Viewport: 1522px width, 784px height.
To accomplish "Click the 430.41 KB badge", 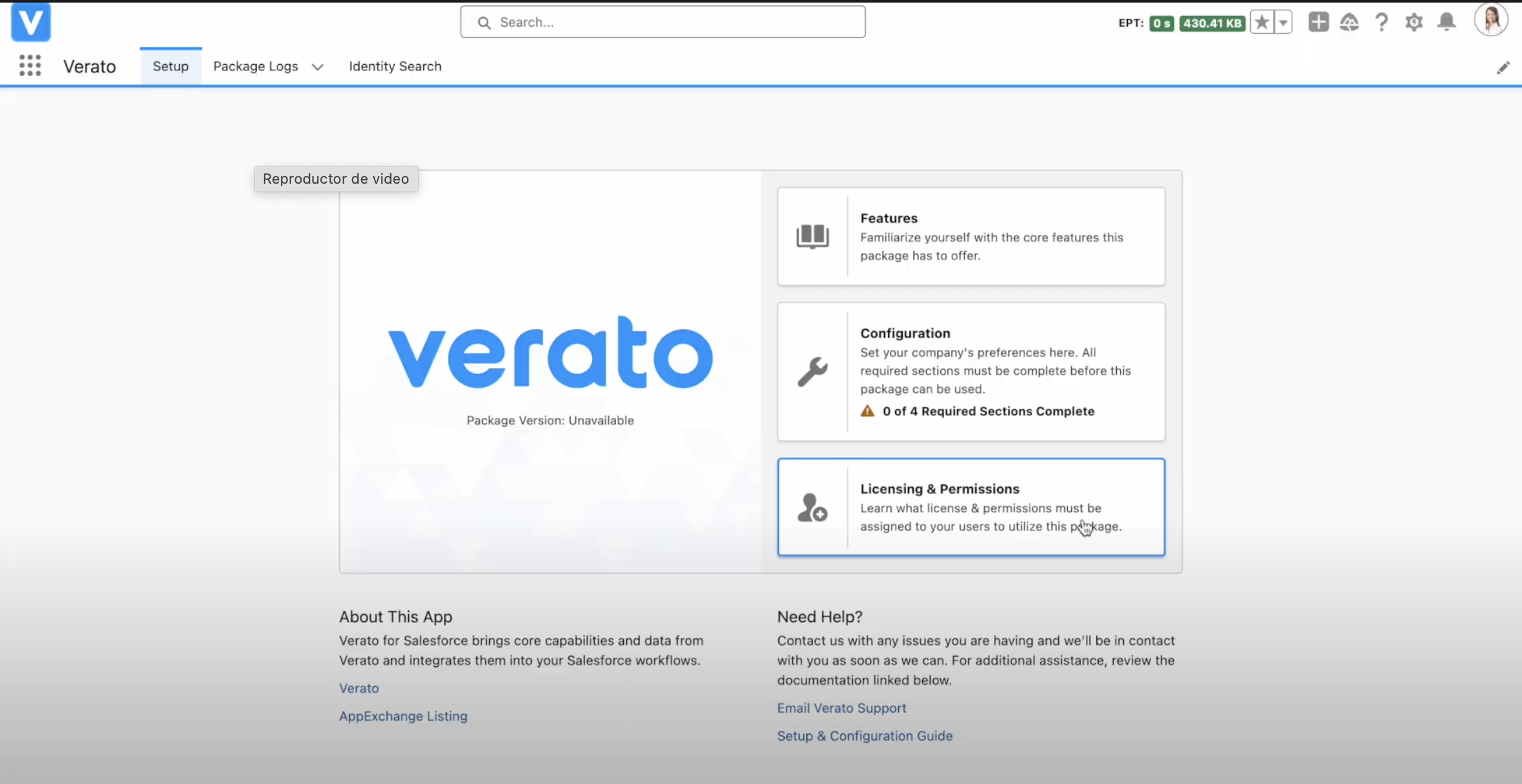I will click(1212, 23).
